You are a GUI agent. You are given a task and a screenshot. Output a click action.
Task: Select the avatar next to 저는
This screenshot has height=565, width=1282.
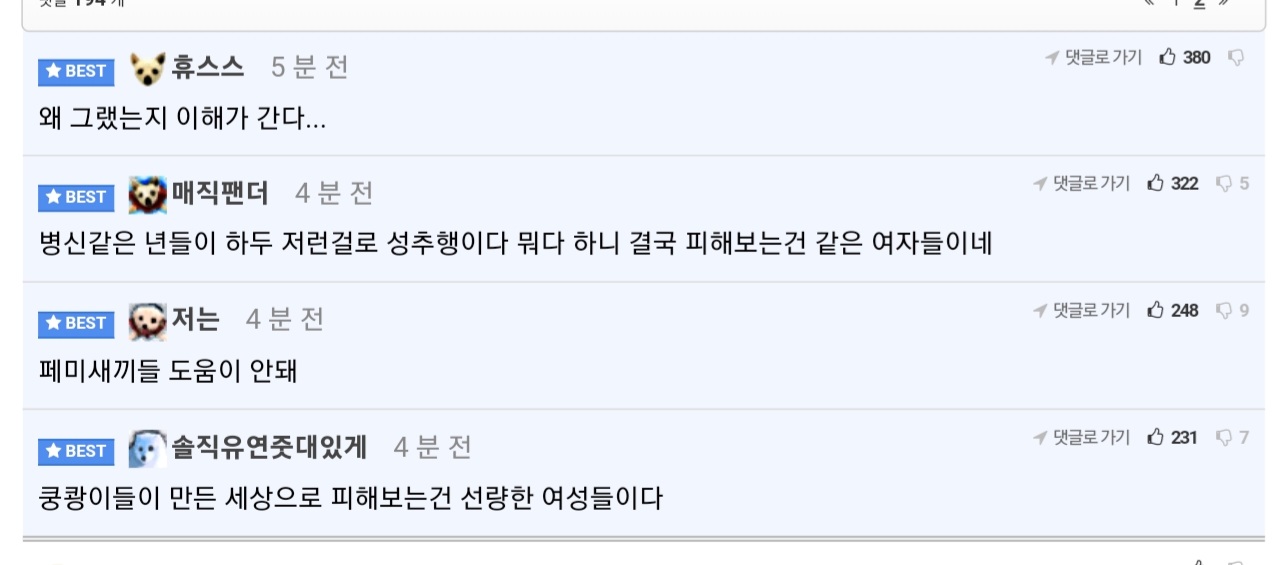point(147,321)
